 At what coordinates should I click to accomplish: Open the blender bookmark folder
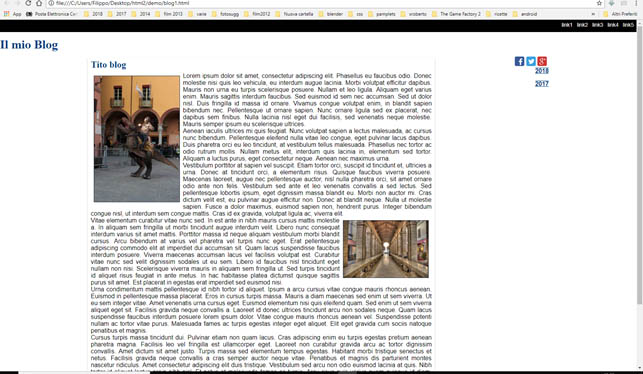coord(331,14)
